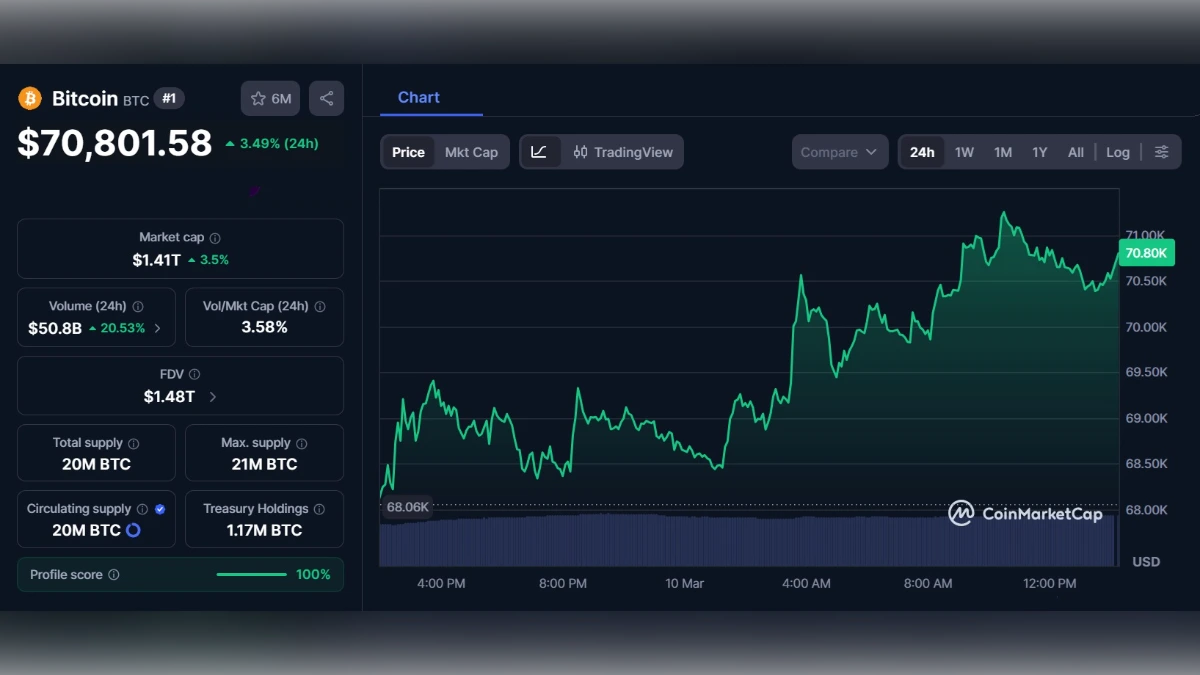1200x675 pixels.
Task: Click the Bitcoin logo icon
Action: pyautogui.click(x=30, y=98)
